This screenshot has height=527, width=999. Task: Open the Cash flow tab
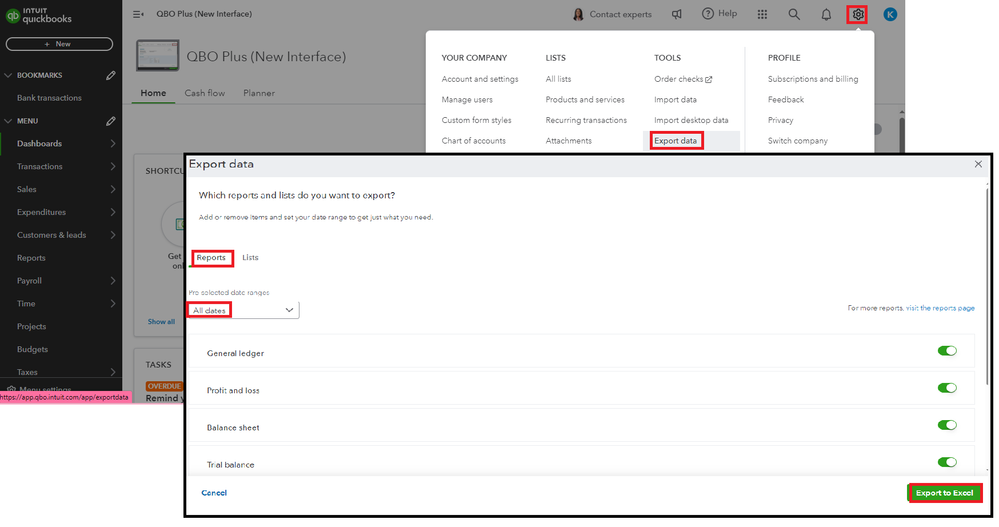coord(205,93)
